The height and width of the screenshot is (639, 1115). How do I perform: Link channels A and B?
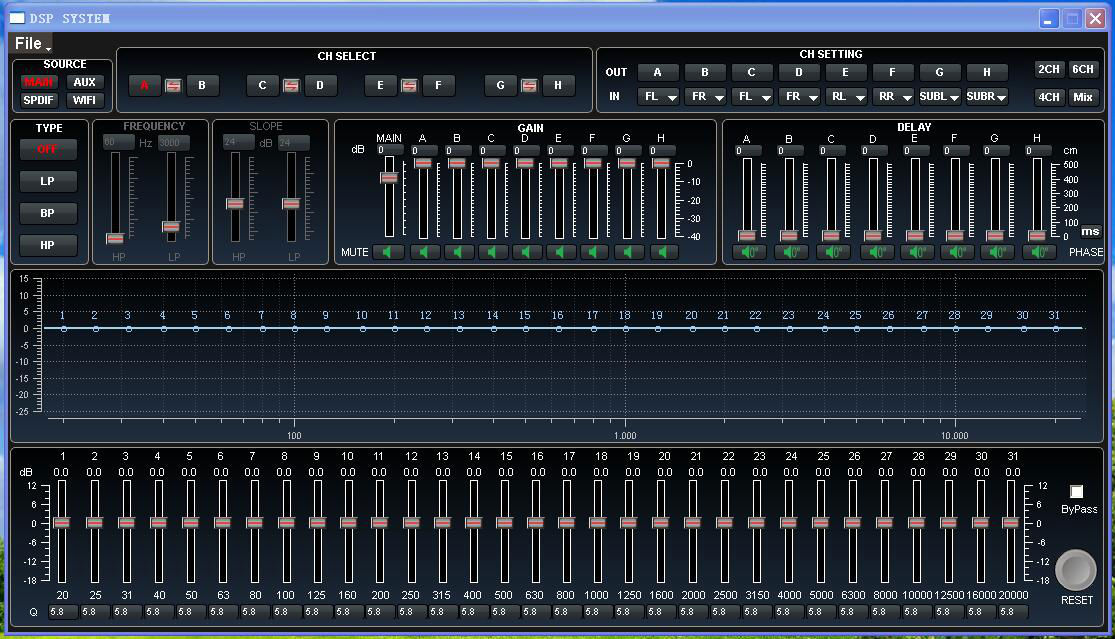coord(173,86)
